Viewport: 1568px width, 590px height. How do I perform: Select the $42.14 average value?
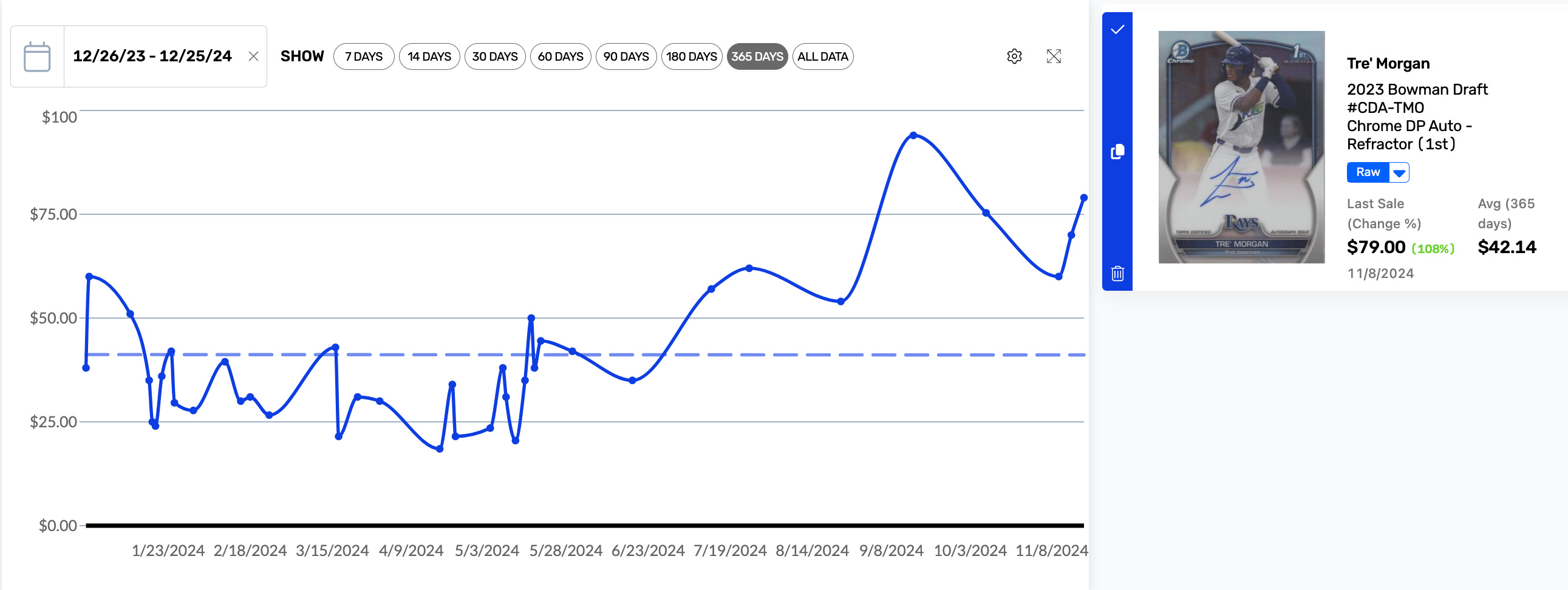tap(1507, 247)
